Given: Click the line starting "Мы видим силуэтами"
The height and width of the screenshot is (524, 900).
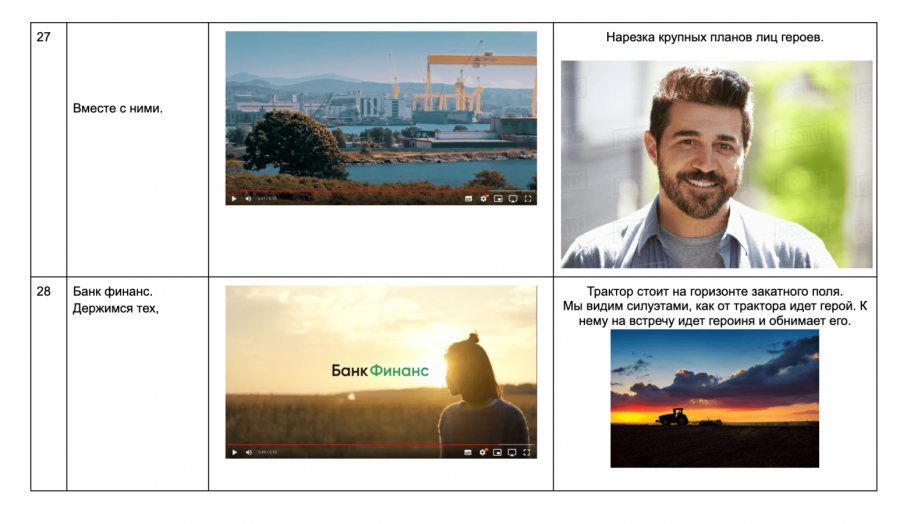Looking at the screenshot, I should [715, 306].
